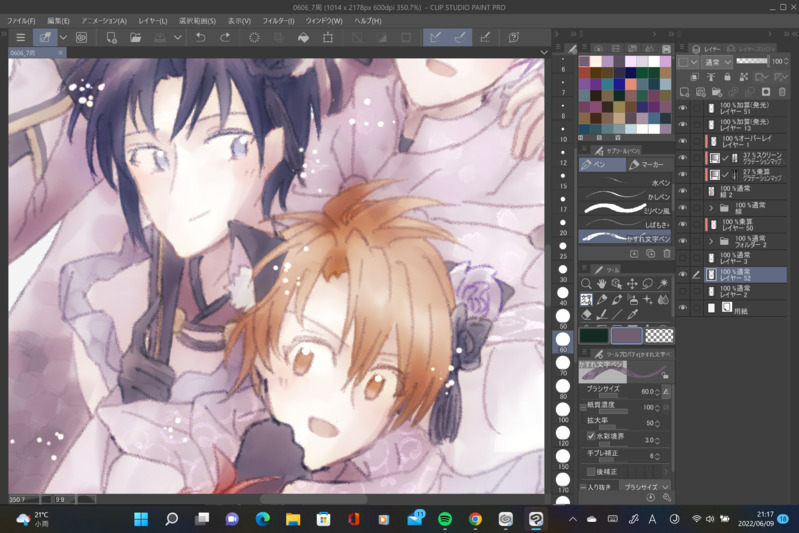This screenshot has height=533, width=799.
Task: Hide layer レイヤー 51 via eye icon
Action: [x=683, y=108]
